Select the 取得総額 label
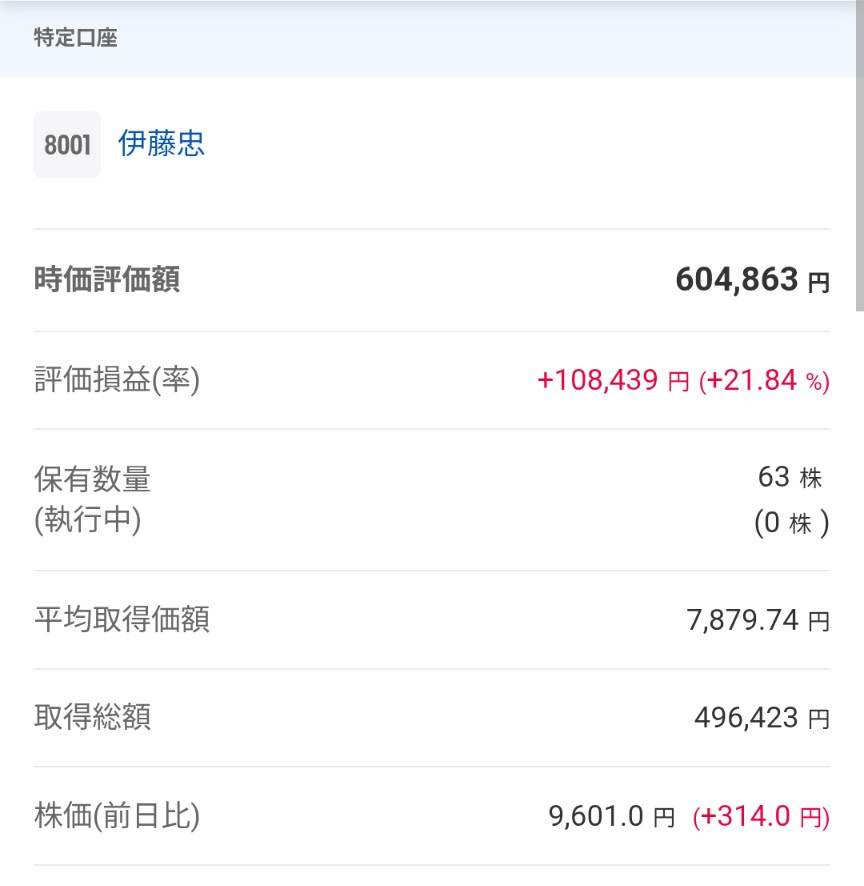 [x=92, y=718]
